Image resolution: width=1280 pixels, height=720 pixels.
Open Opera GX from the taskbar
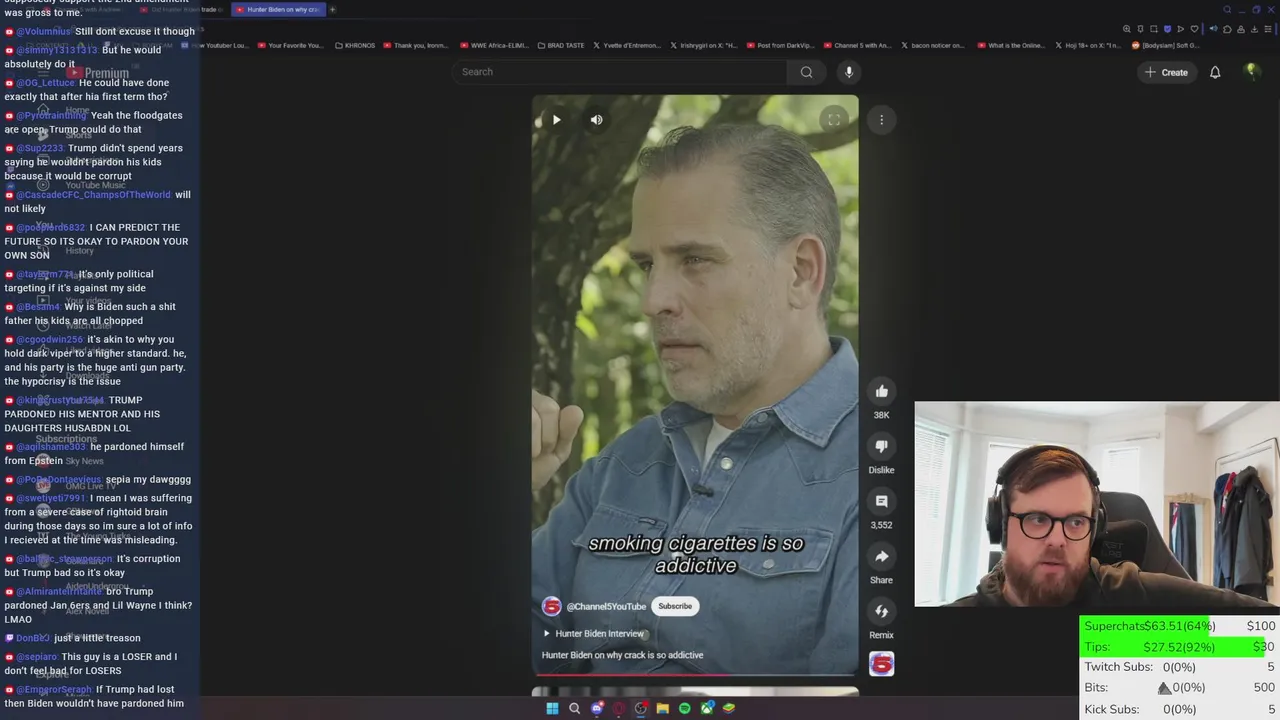tap(619, 708)
